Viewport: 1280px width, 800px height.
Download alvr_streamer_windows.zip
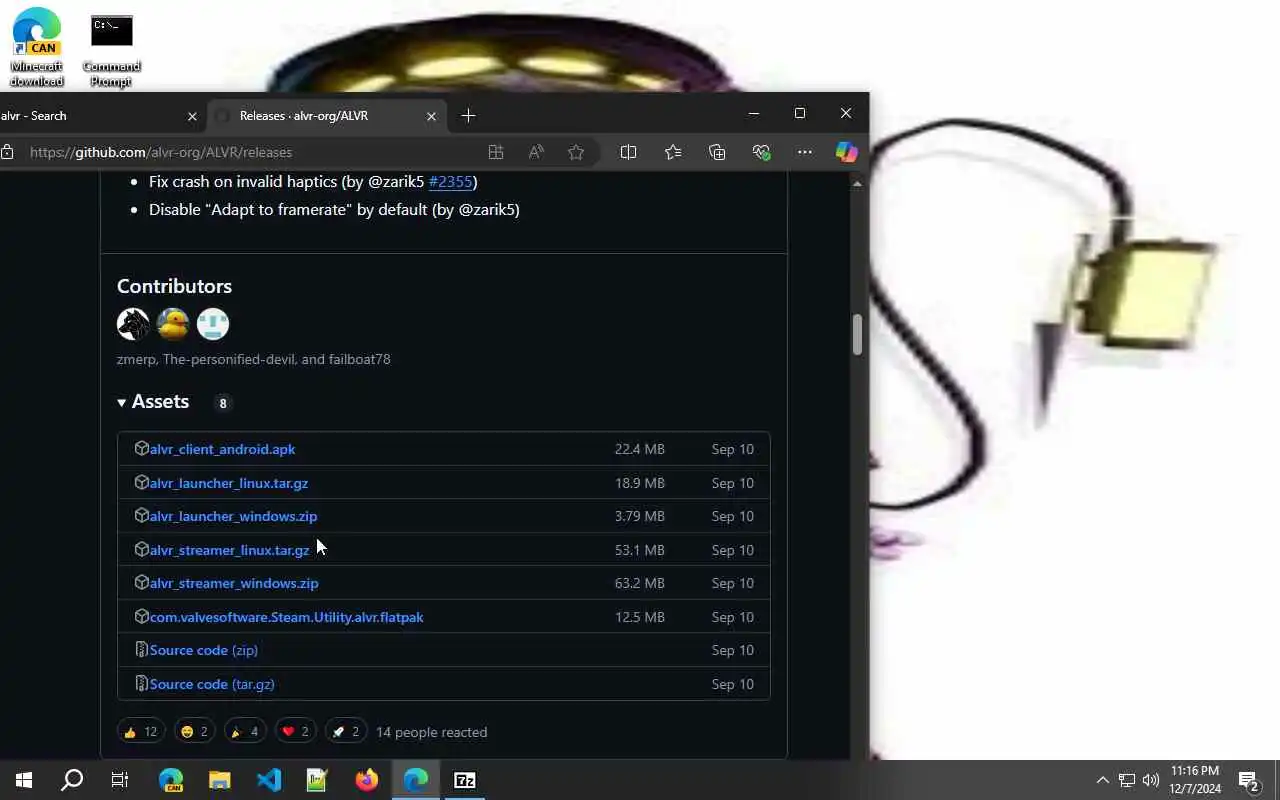coord(234,583)
